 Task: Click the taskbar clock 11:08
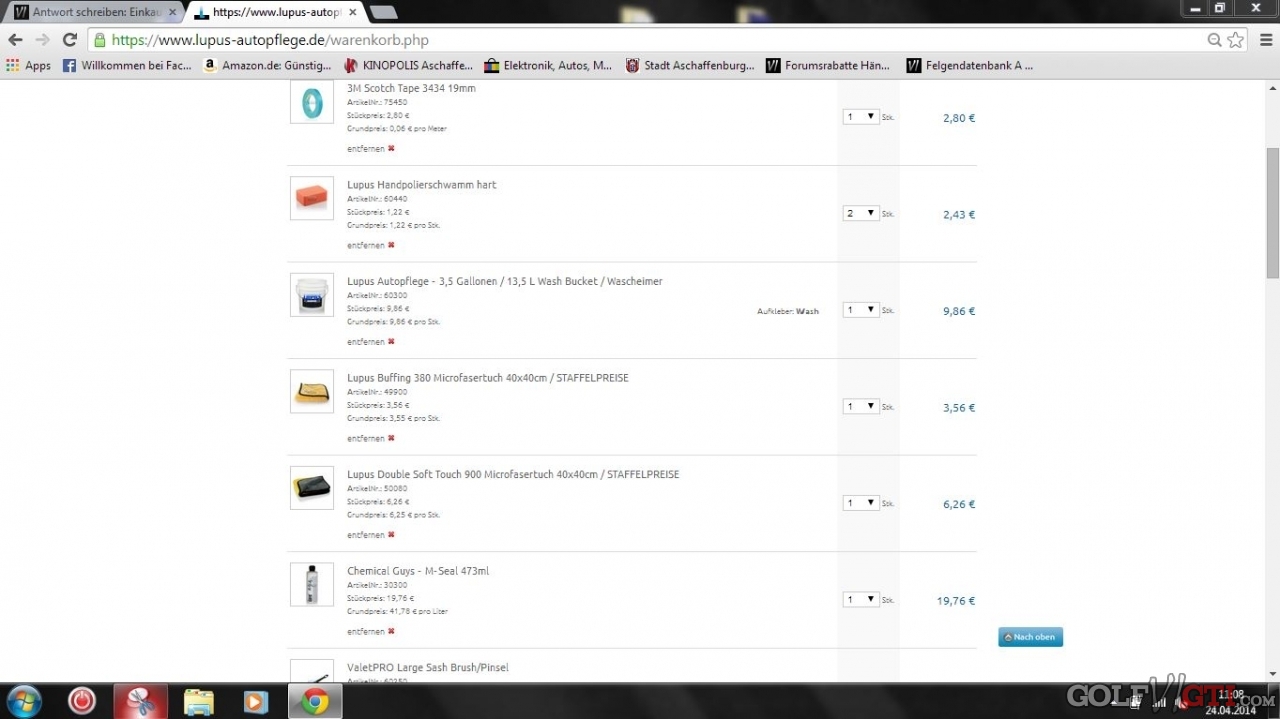(1231, 694)
